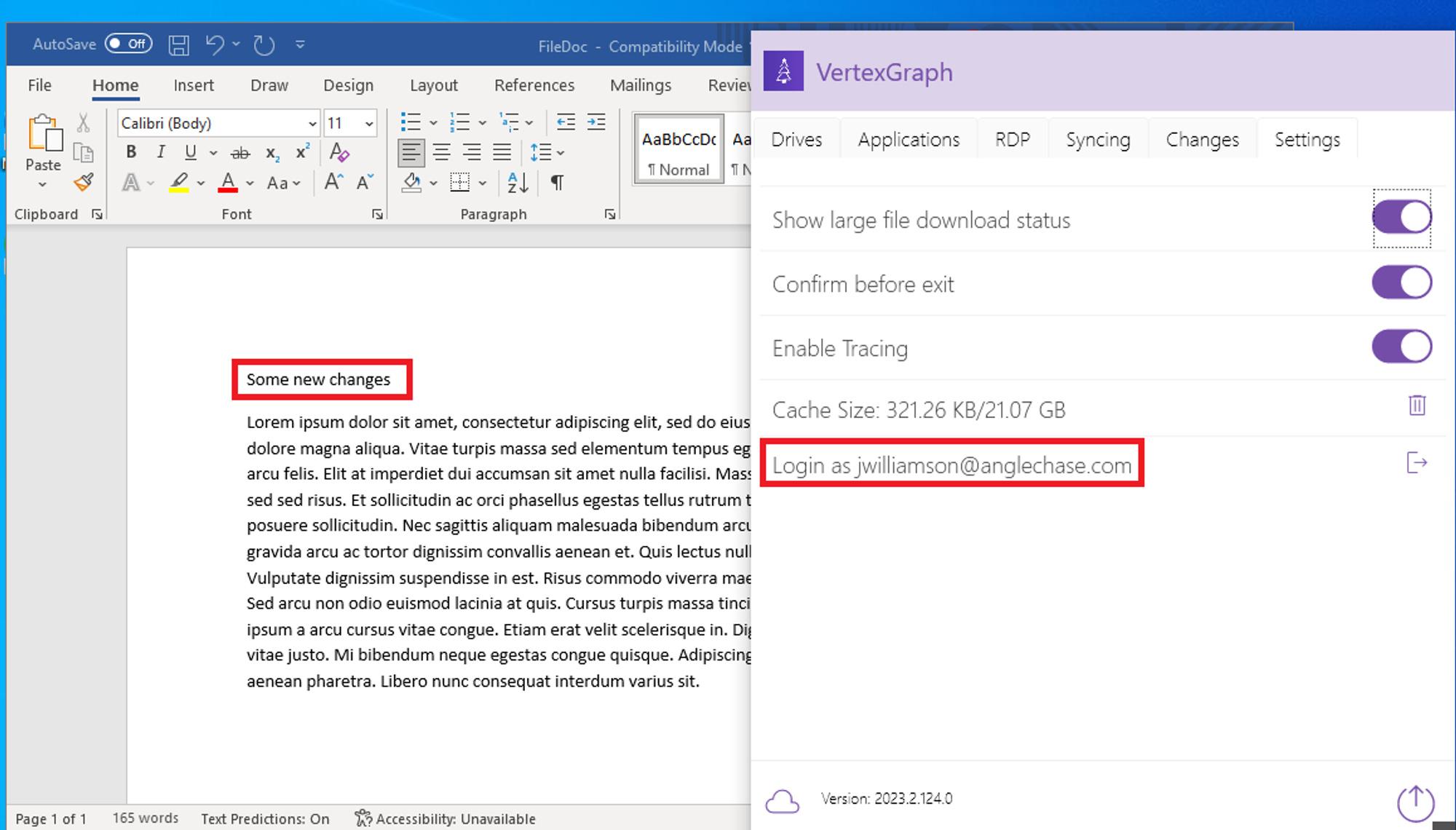Clear VertexGraph cache with trash icon
The width and height of the screenshot is (1456, 830).
point(1417,405)
